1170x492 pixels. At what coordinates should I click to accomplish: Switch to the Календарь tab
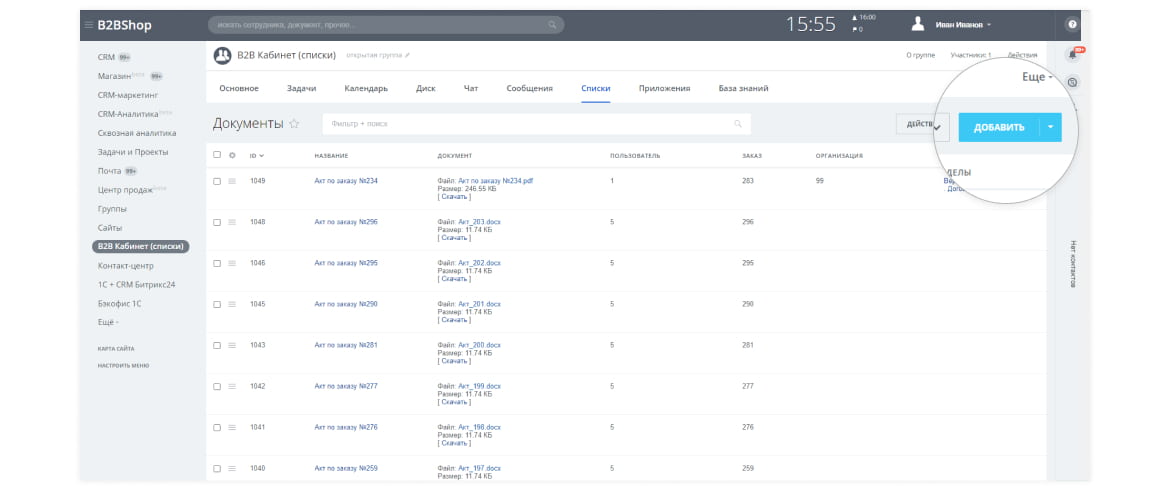click(x=366, y=88)
